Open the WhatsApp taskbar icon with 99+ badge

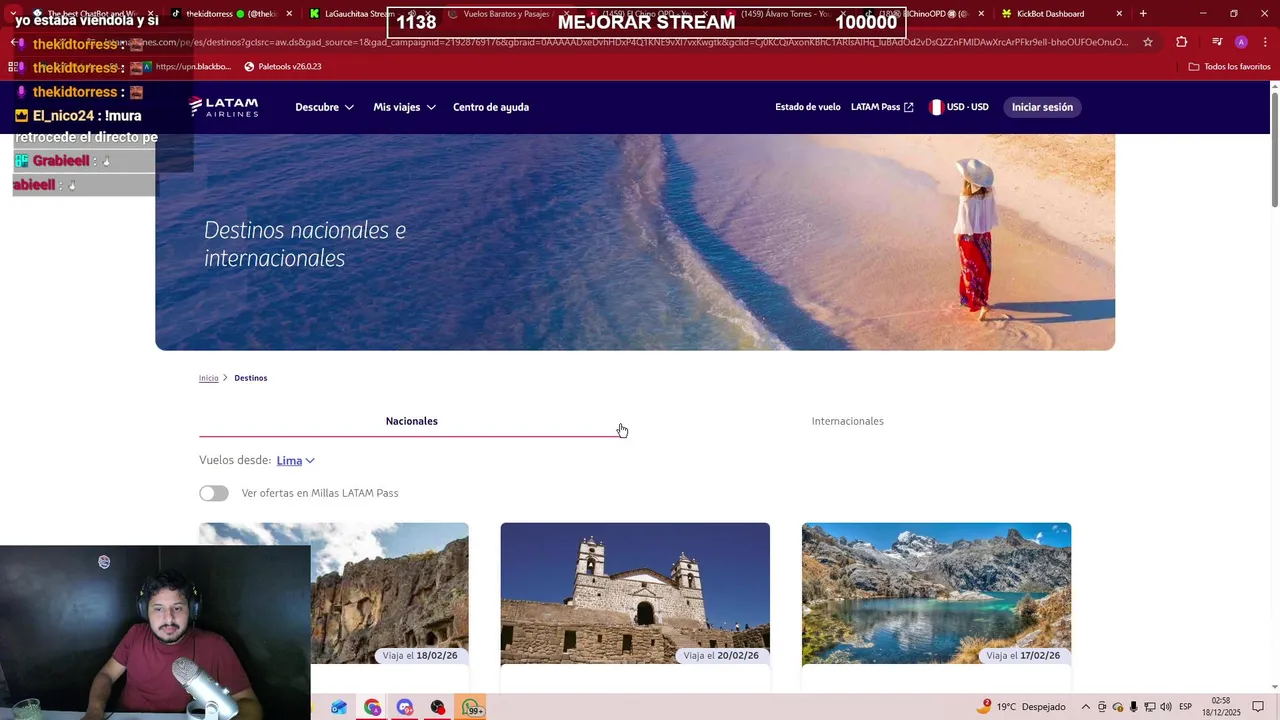471,707
